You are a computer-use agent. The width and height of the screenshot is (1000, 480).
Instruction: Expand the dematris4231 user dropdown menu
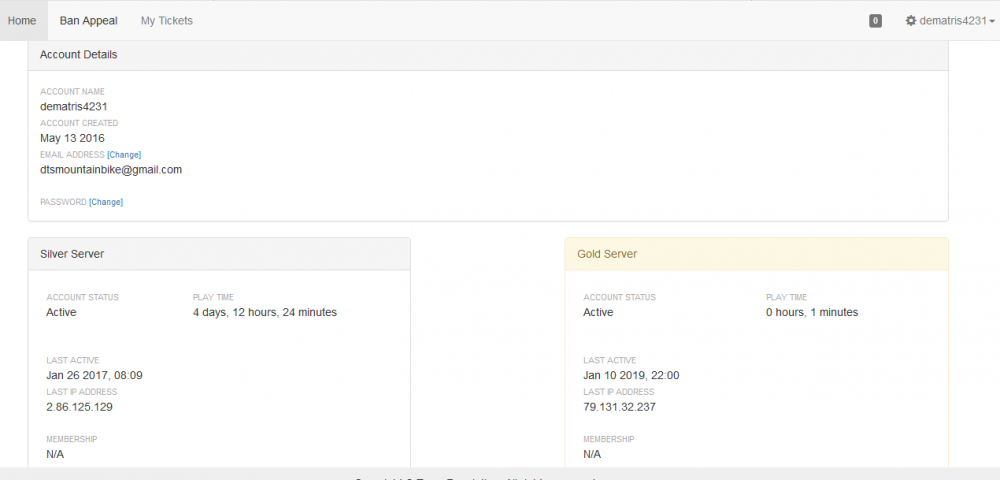click(x=952, y=21)
